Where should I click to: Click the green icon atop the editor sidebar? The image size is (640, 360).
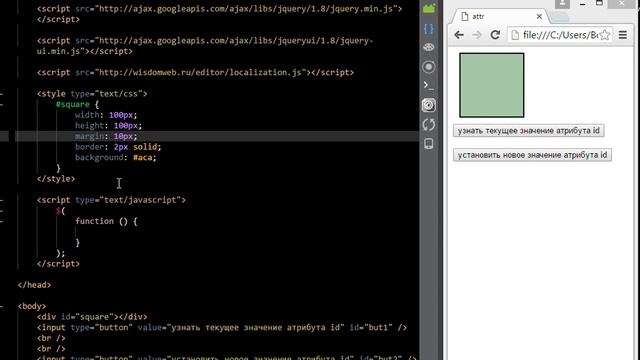coord(429,8)
